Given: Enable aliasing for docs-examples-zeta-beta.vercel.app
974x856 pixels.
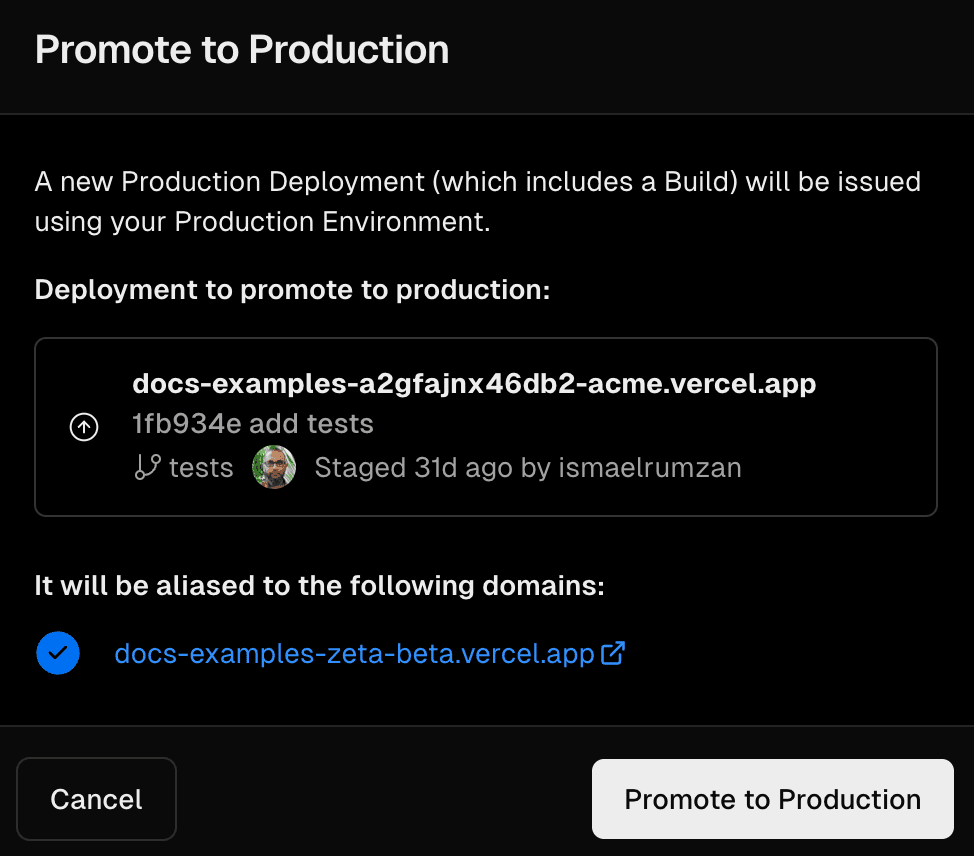Looking at the screenshot, I should click(x=57, y=652).
